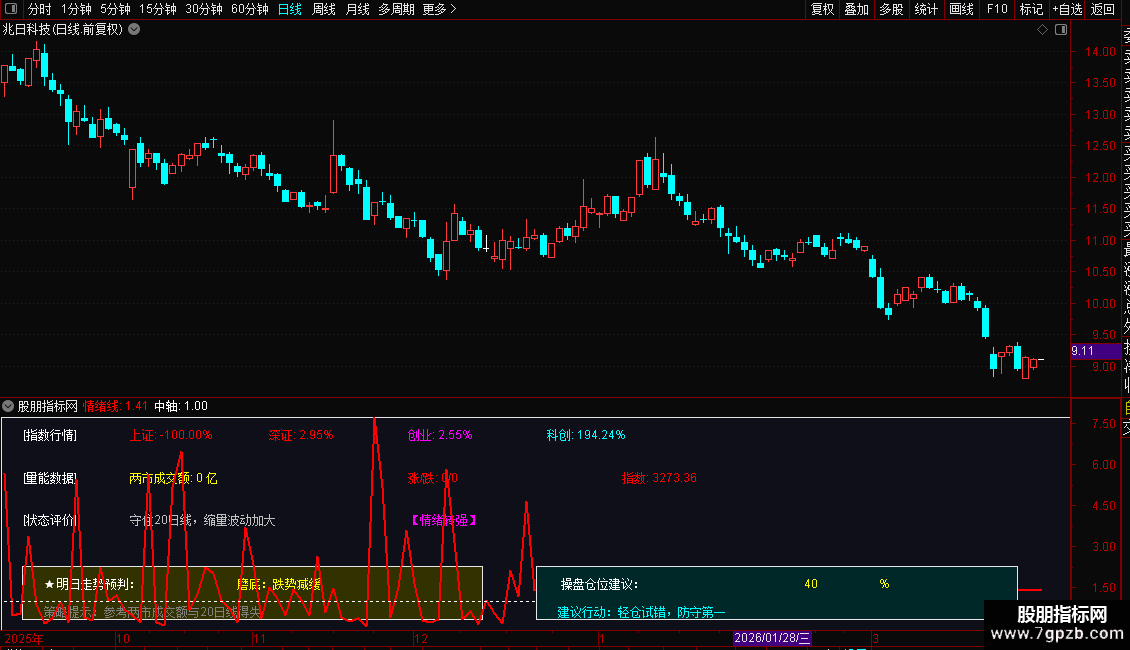The height and width of the screenshot is (650, 1130).
Task: Expand the 股朋指标网 indicator dropdown
Action: pyautogui.click(x=8, y=406)
